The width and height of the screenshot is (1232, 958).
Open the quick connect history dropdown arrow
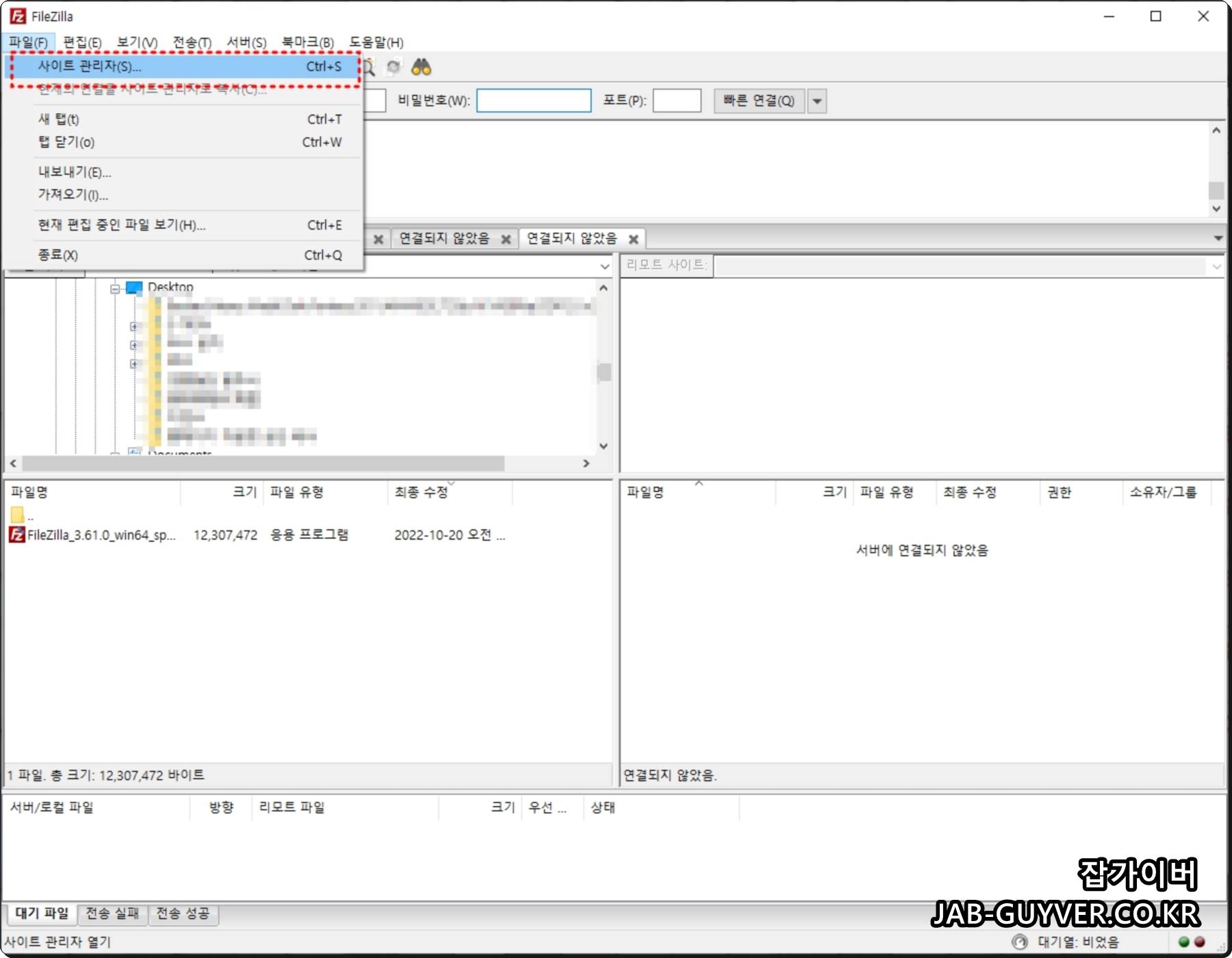pos(817,101)
